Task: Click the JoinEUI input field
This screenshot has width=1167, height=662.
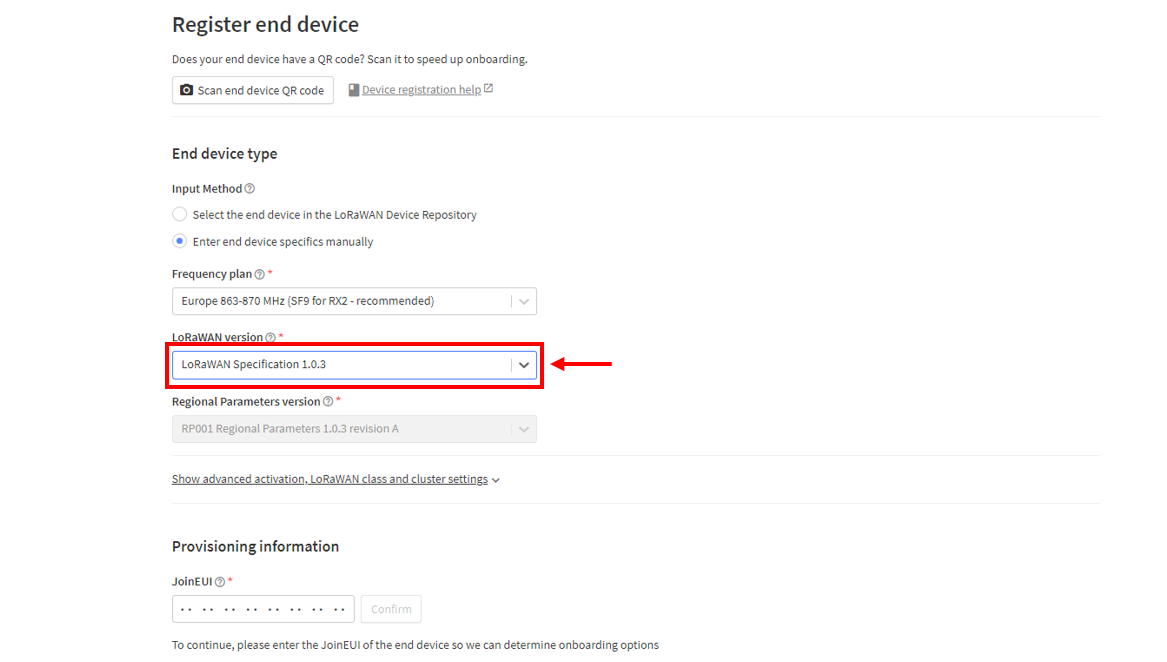Action: [x=263, y=609]
